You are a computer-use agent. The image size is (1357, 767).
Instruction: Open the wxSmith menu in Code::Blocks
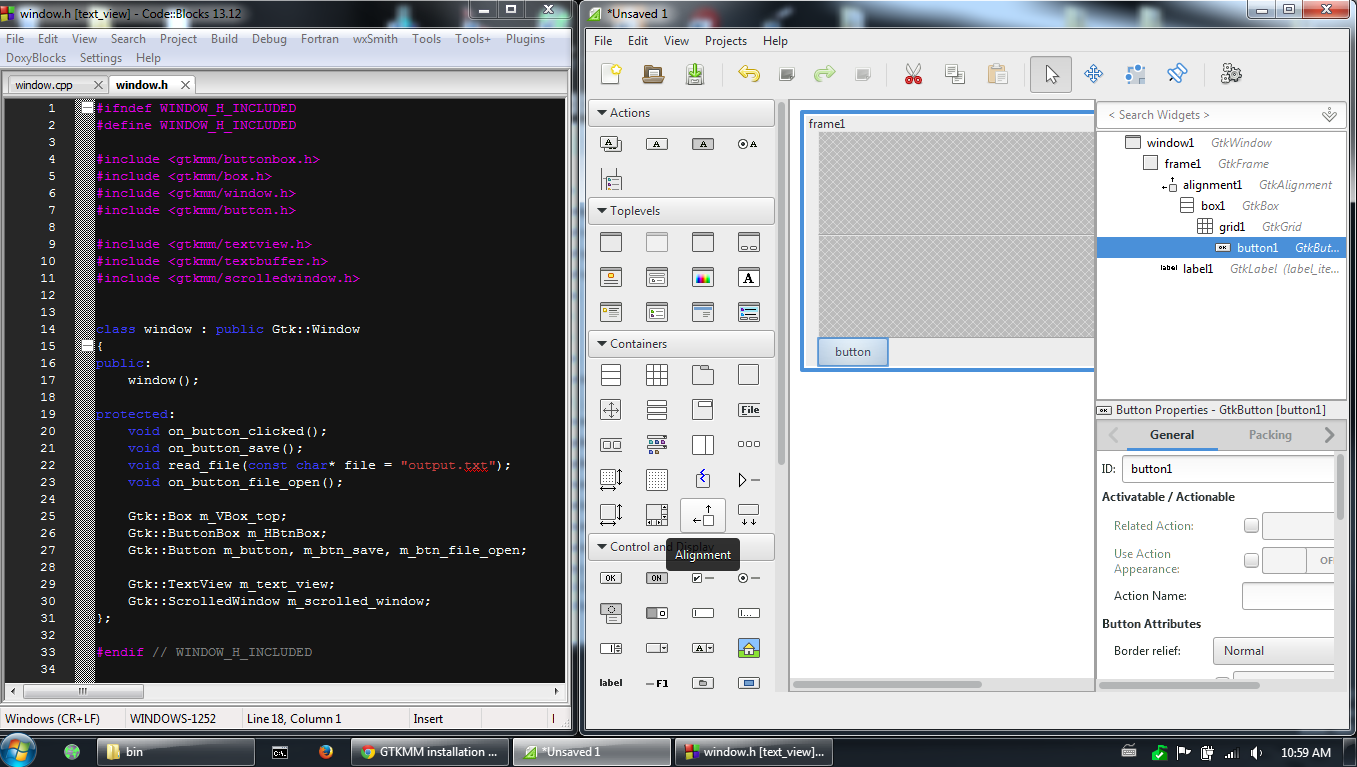(375, 39)
